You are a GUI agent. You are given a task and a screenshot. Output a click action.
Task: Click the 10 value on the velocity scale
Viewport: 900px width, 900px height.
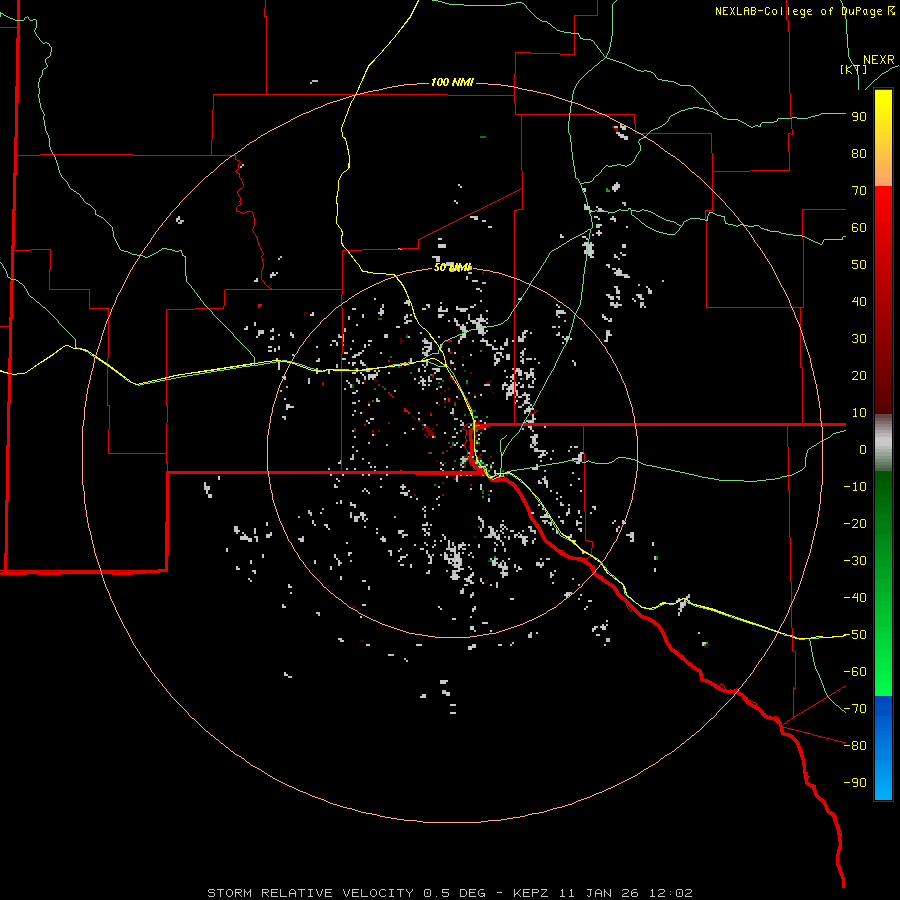tap(859, 413)
